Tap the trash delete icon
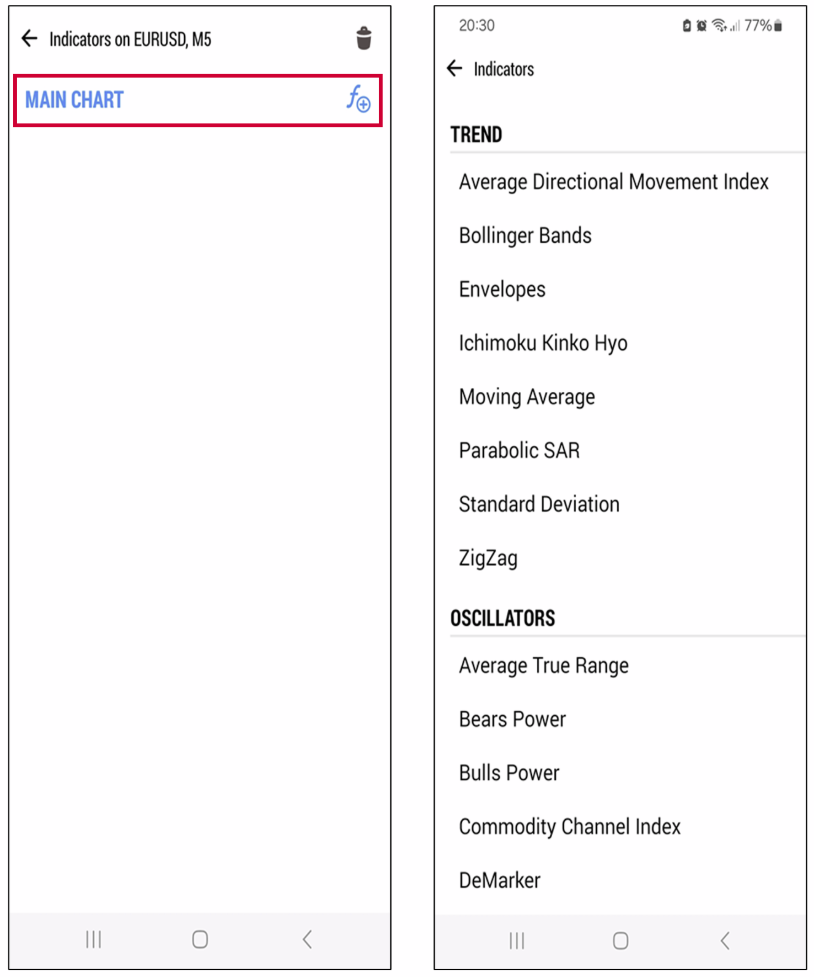The image size is (814, 977). 364,39
